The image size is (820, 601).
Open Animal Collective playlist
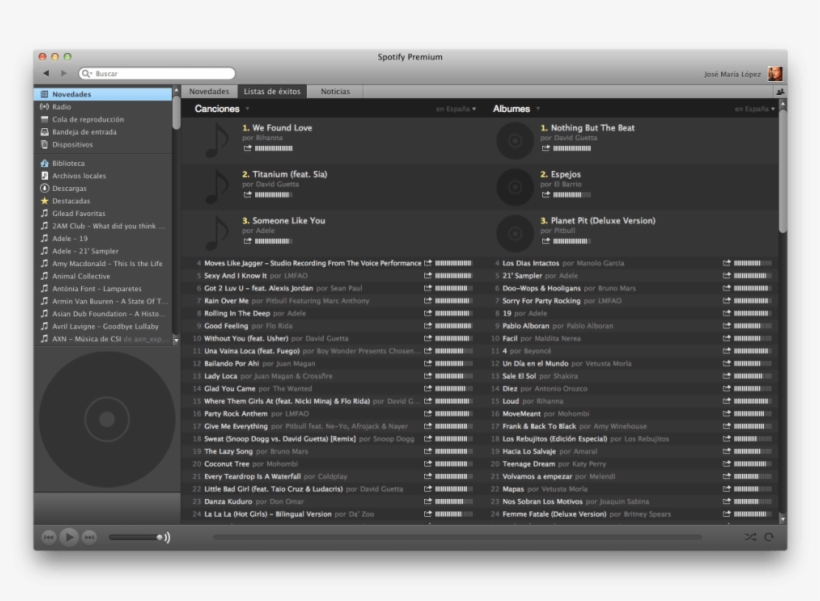[x=81, y=276]
